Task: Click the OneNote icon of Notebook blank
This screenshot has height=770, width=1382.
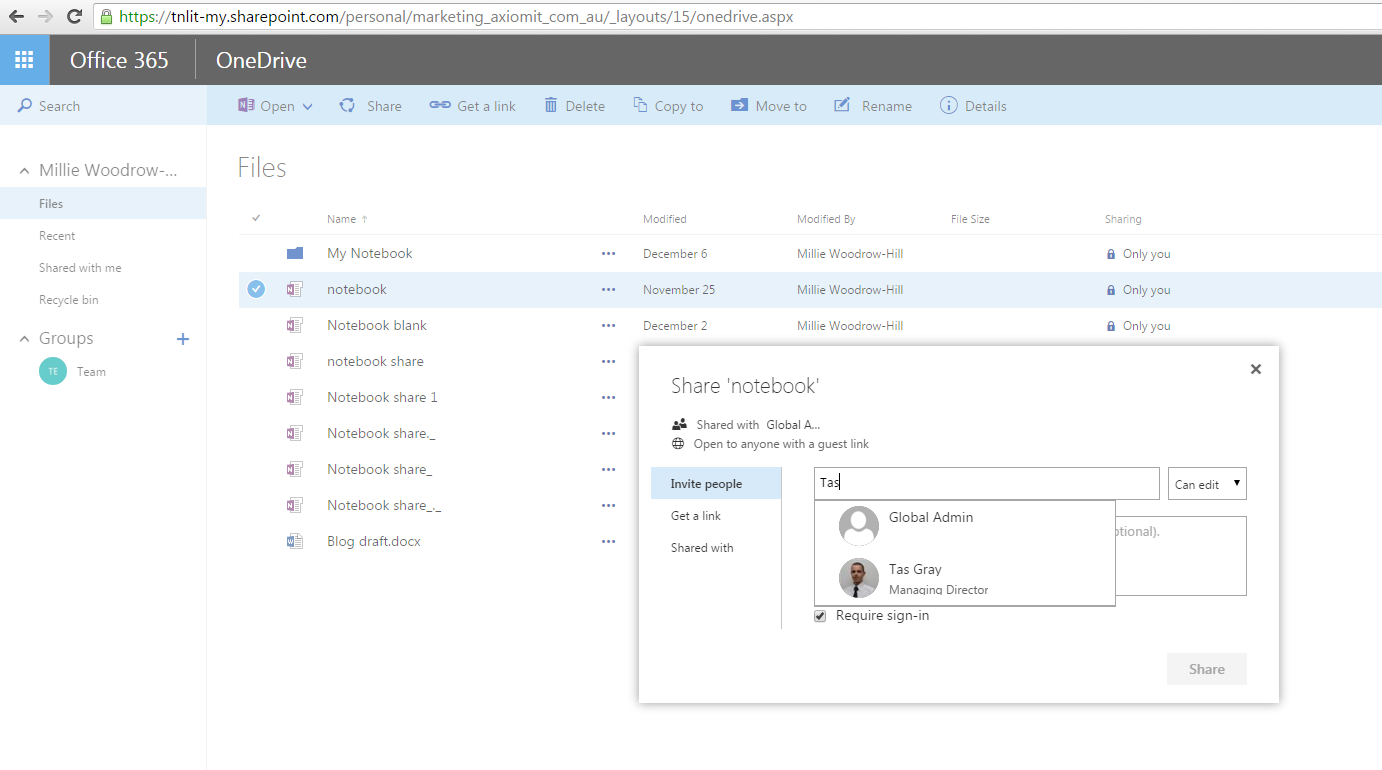Action: pyautogui.click(x=295, y=325)
